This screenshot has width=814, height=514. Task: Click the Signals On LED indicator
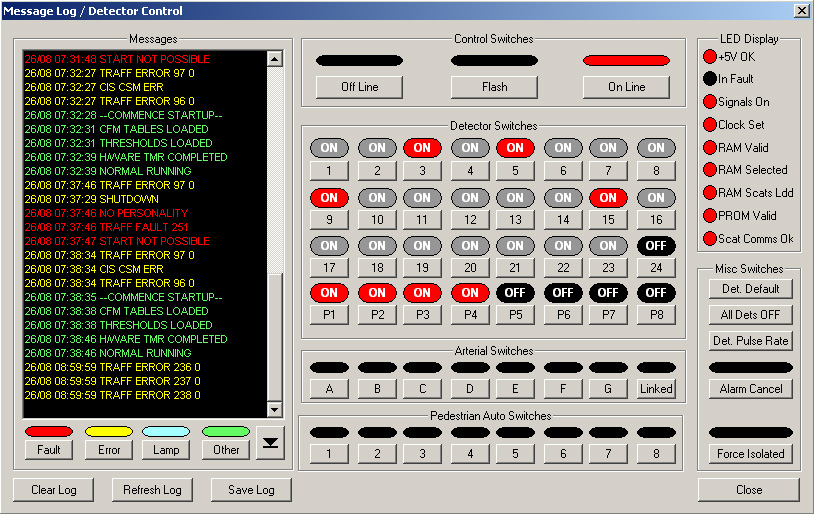(x=710, y=102)
